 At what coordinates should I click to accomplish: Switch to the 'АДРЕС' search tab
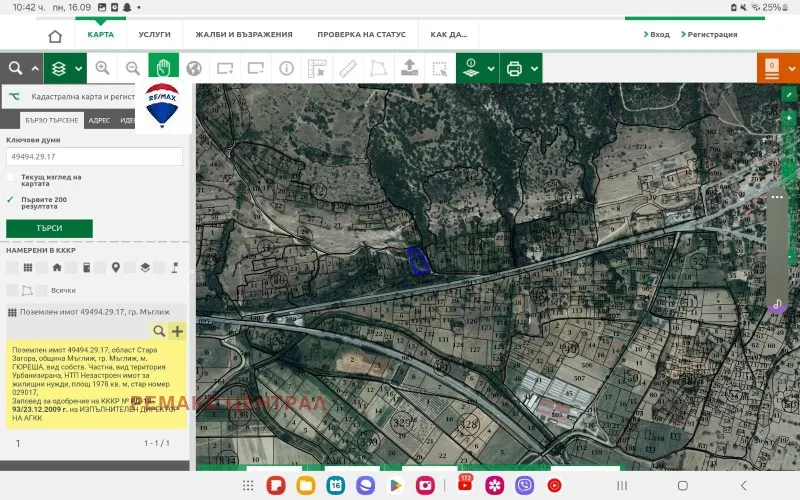99,120
